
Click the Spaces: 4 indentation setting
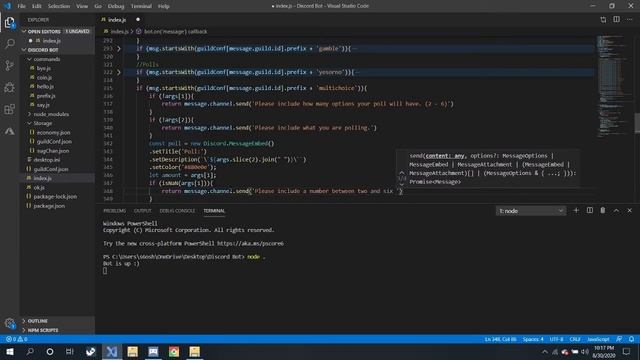click(x=533, y=339)
